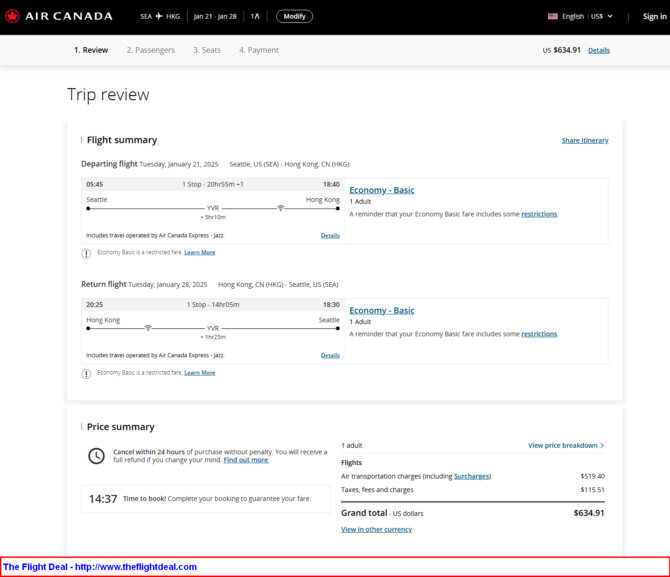Click the airplane icon between SEA and HKG
Image resolution: width=670 pixels, height=577 pixels.
click(x=159, y=16)
